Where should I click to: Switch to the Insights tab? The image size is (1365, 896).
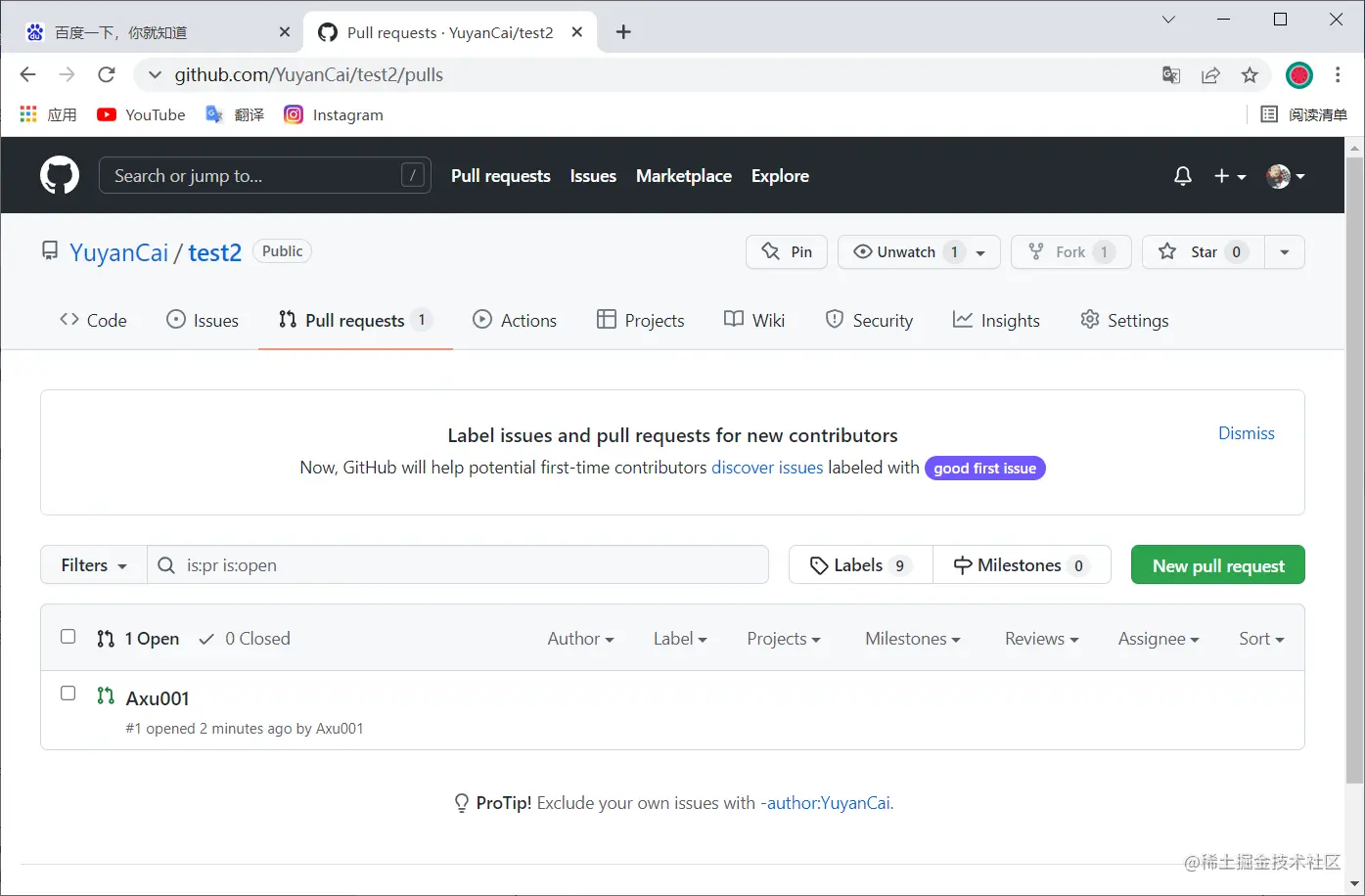(996, 320)
